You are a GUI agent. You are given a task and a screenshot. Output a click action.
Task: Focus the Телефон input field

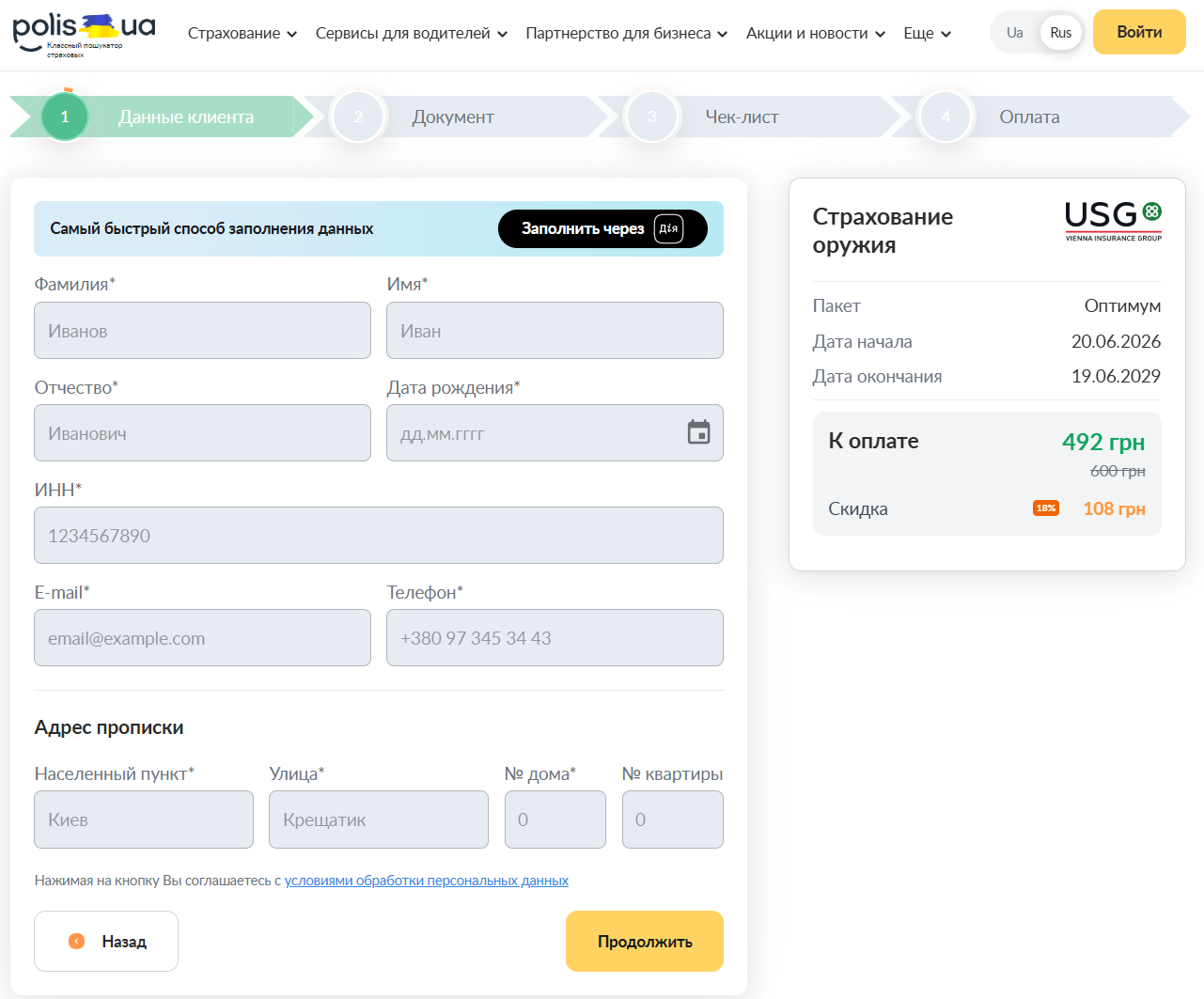pyautogui.click(x=555, y=637)
